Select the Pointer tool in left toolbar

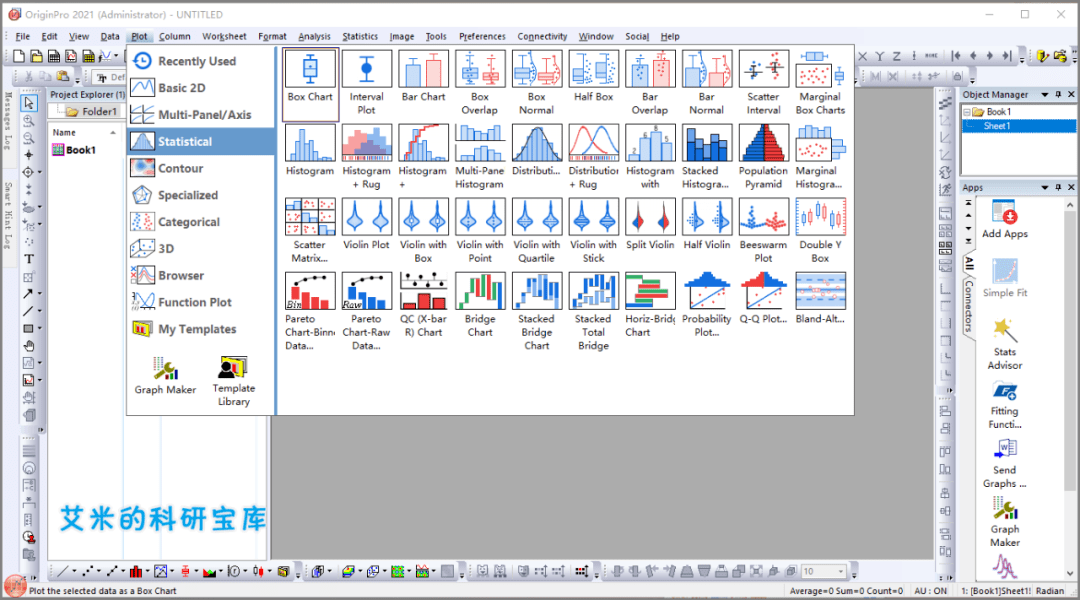[x=29, y=103]
